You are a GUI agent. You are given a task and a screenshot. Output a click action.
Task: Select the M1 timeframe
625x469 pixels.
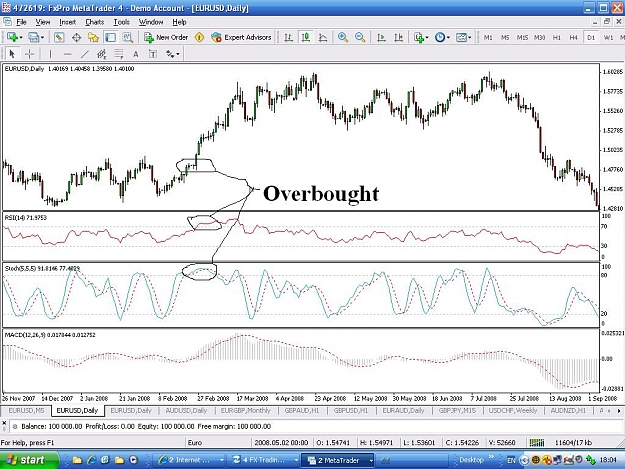point(488,37)
